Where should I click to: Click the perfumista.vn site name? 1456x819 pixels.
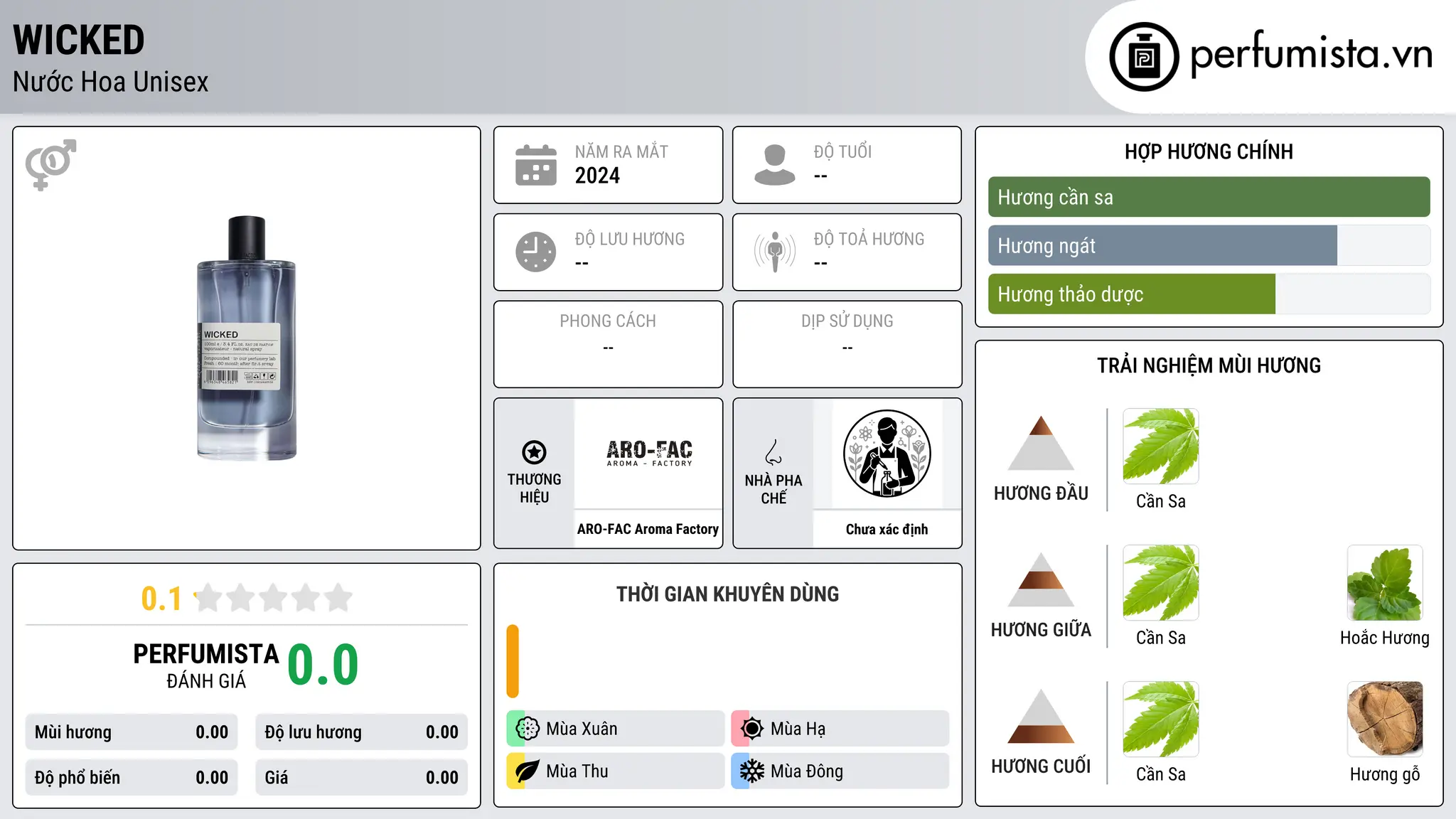(x=1311, y=54)
